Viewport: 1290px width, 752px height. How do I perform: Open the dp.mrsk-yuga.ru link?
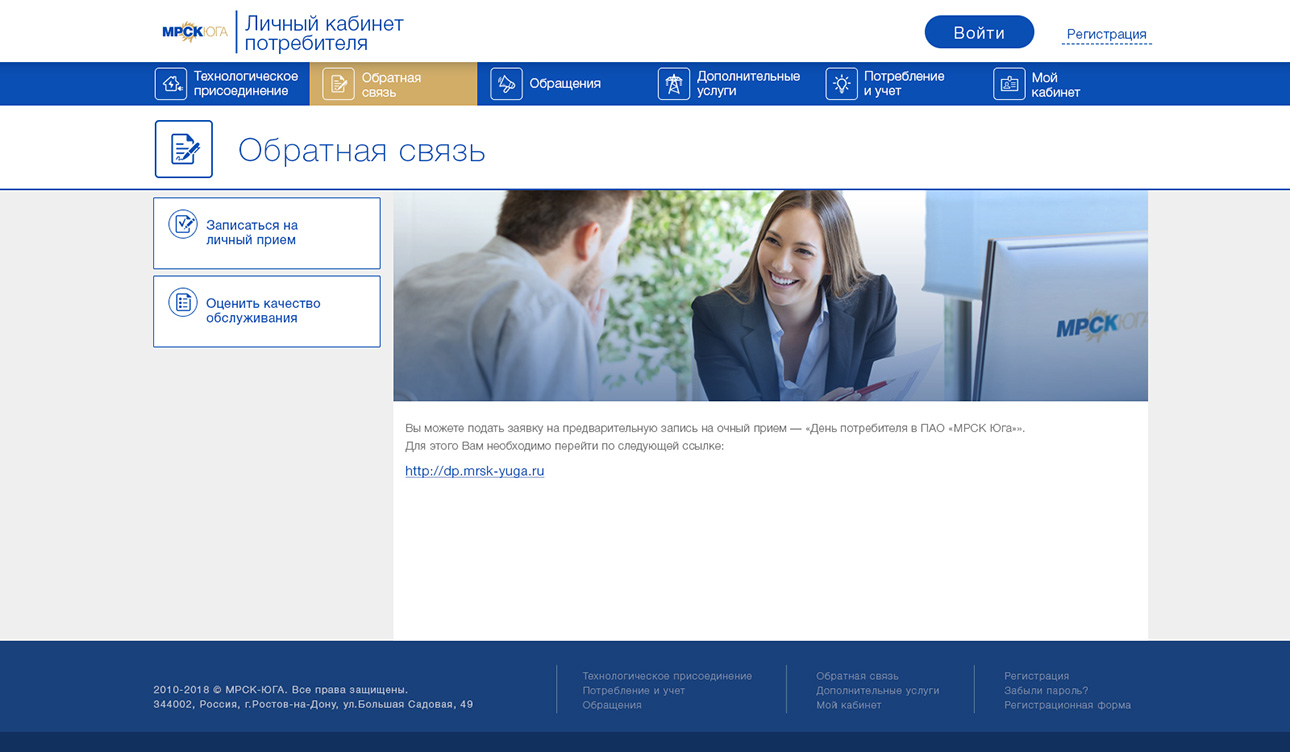tap(474, 471)
